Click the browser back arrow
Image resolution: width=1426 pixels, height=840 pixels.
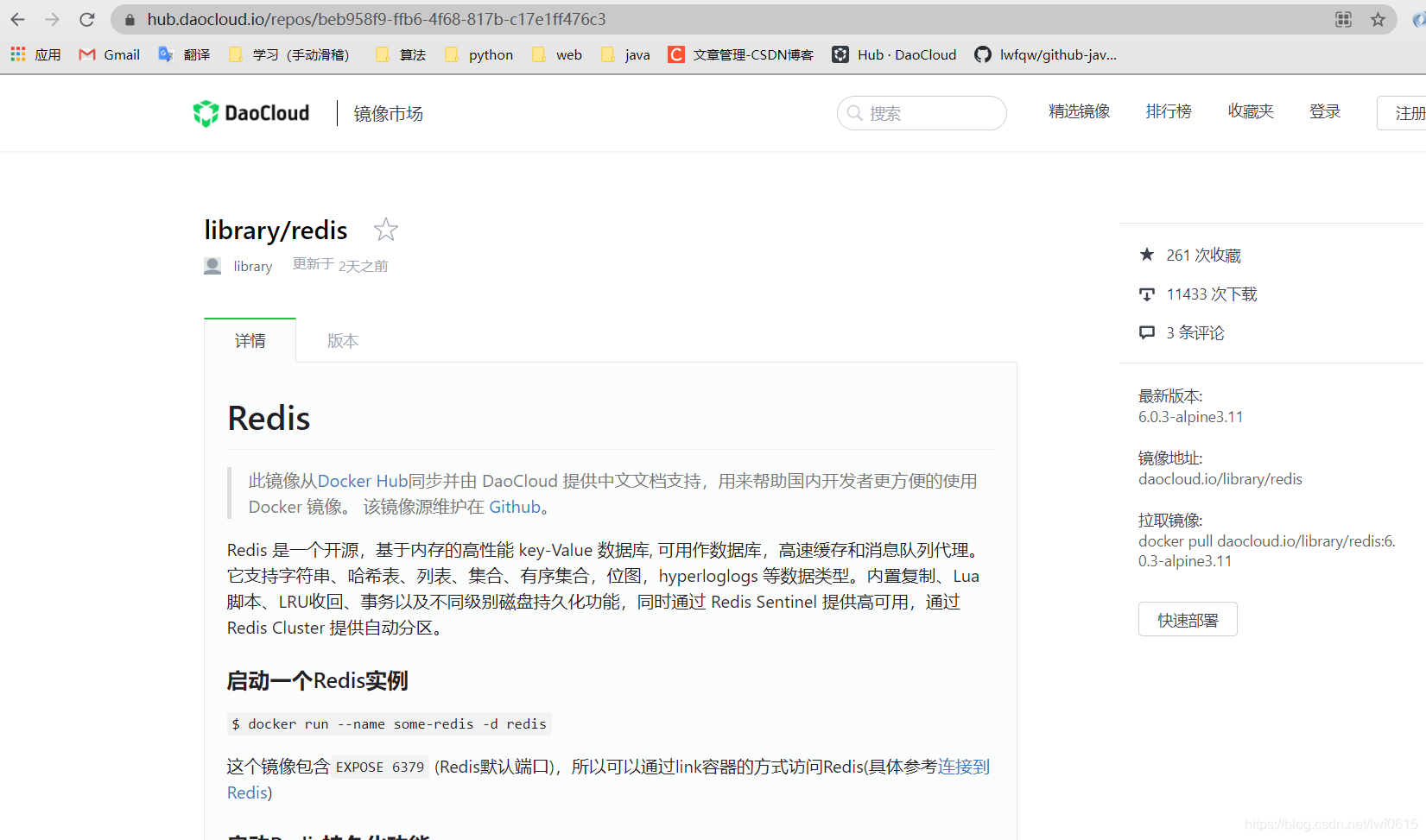pyautogui.click(x=17, y=19)
